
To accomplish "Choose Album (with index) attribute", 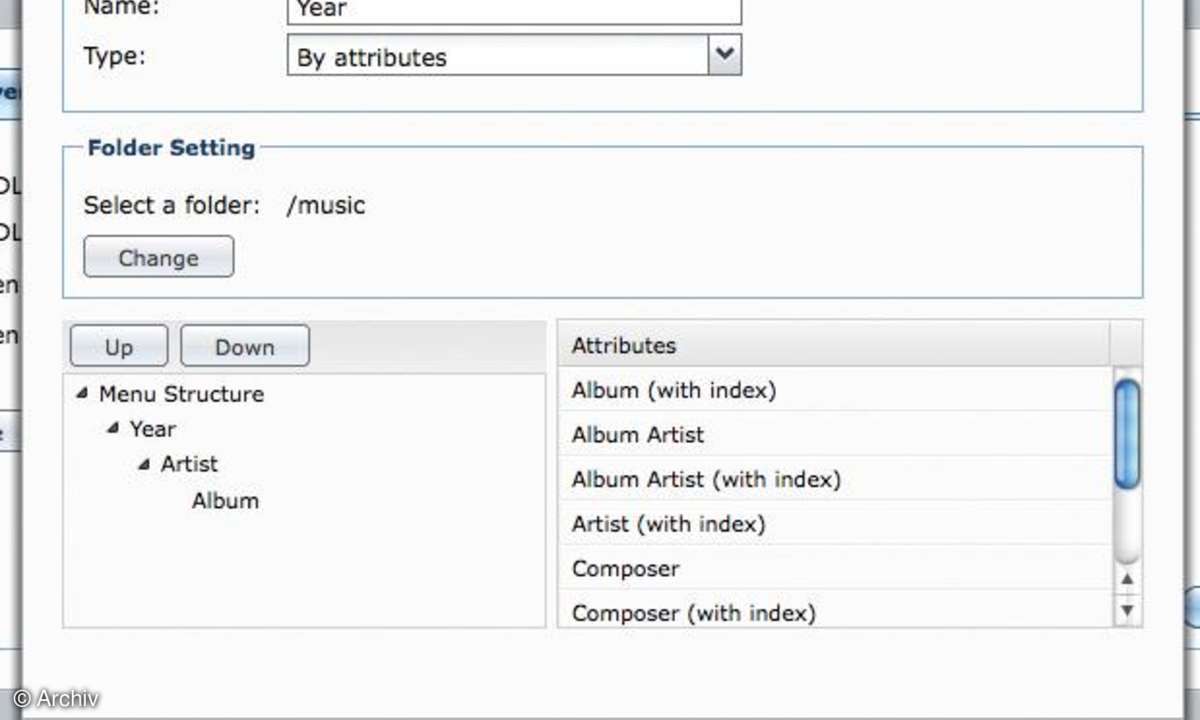I will click(835, 390).
